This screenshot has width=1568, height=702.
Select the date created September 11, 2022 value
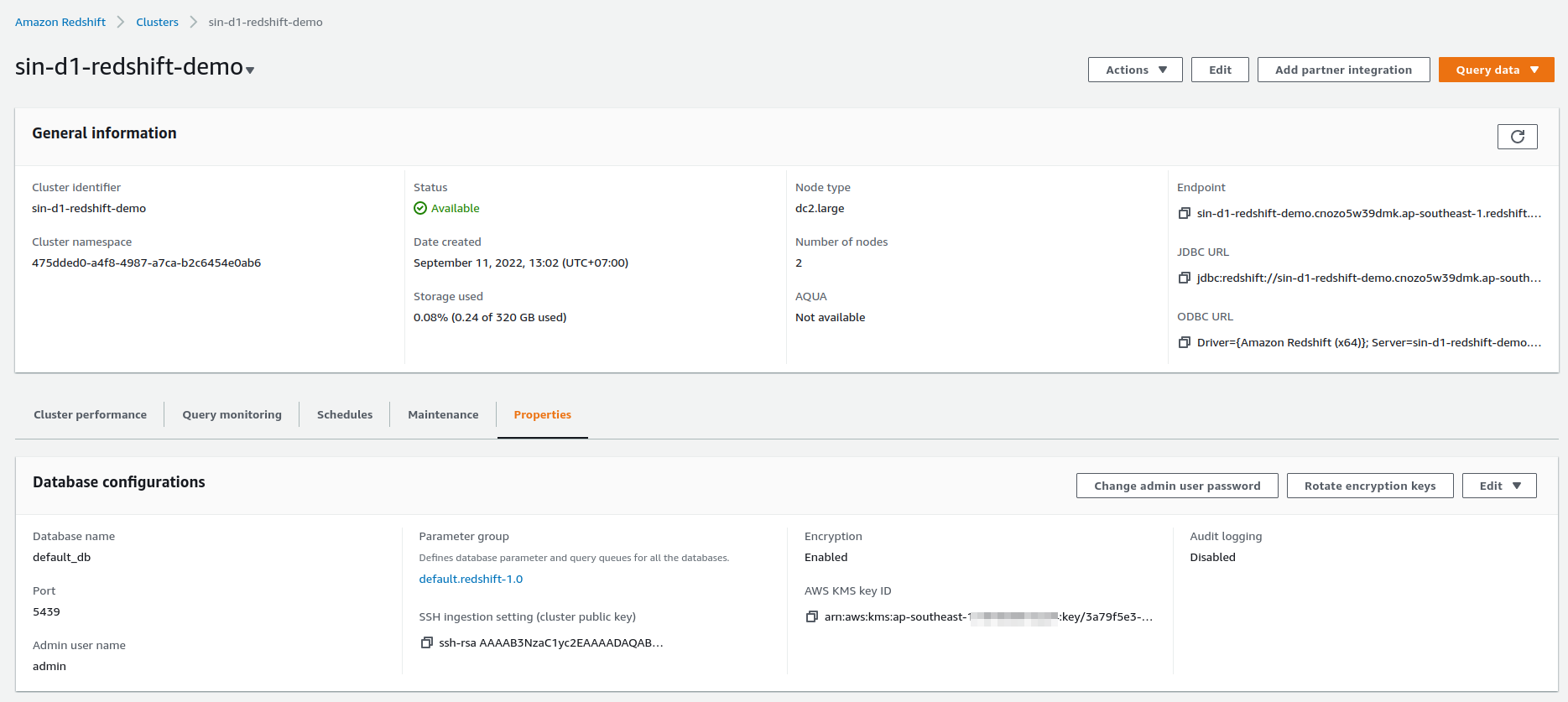[x=521, y=263]
